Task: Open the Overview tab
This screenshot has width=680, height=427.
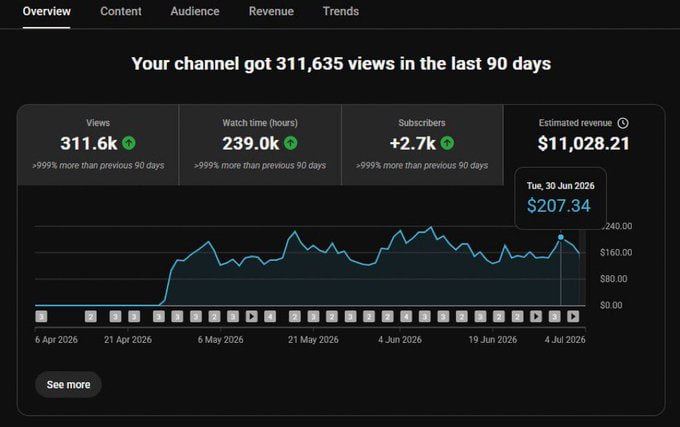Action: pyautogui.click(x=46, y=11)
